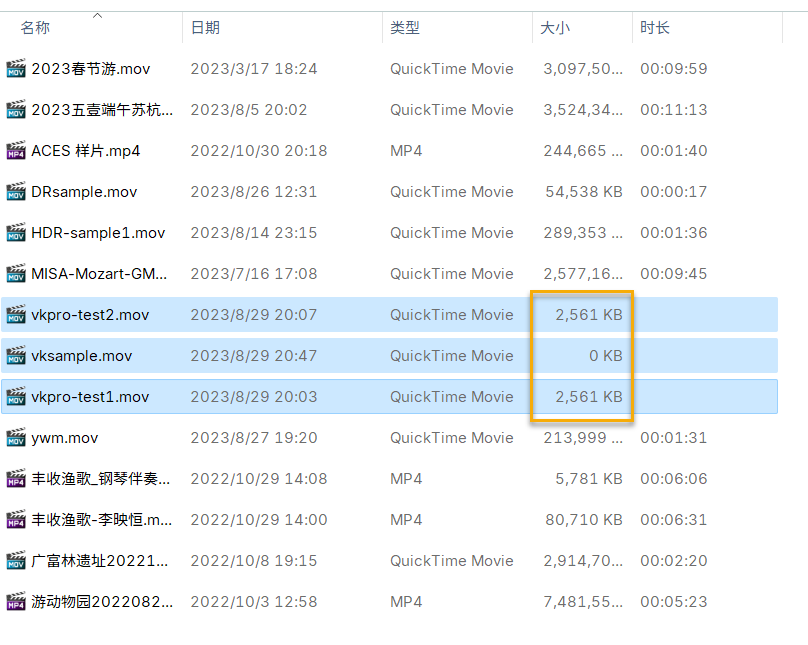Select the MISA-Mozart video file
The height and width of the screenshot is (645, 808).
coord(99,274)
